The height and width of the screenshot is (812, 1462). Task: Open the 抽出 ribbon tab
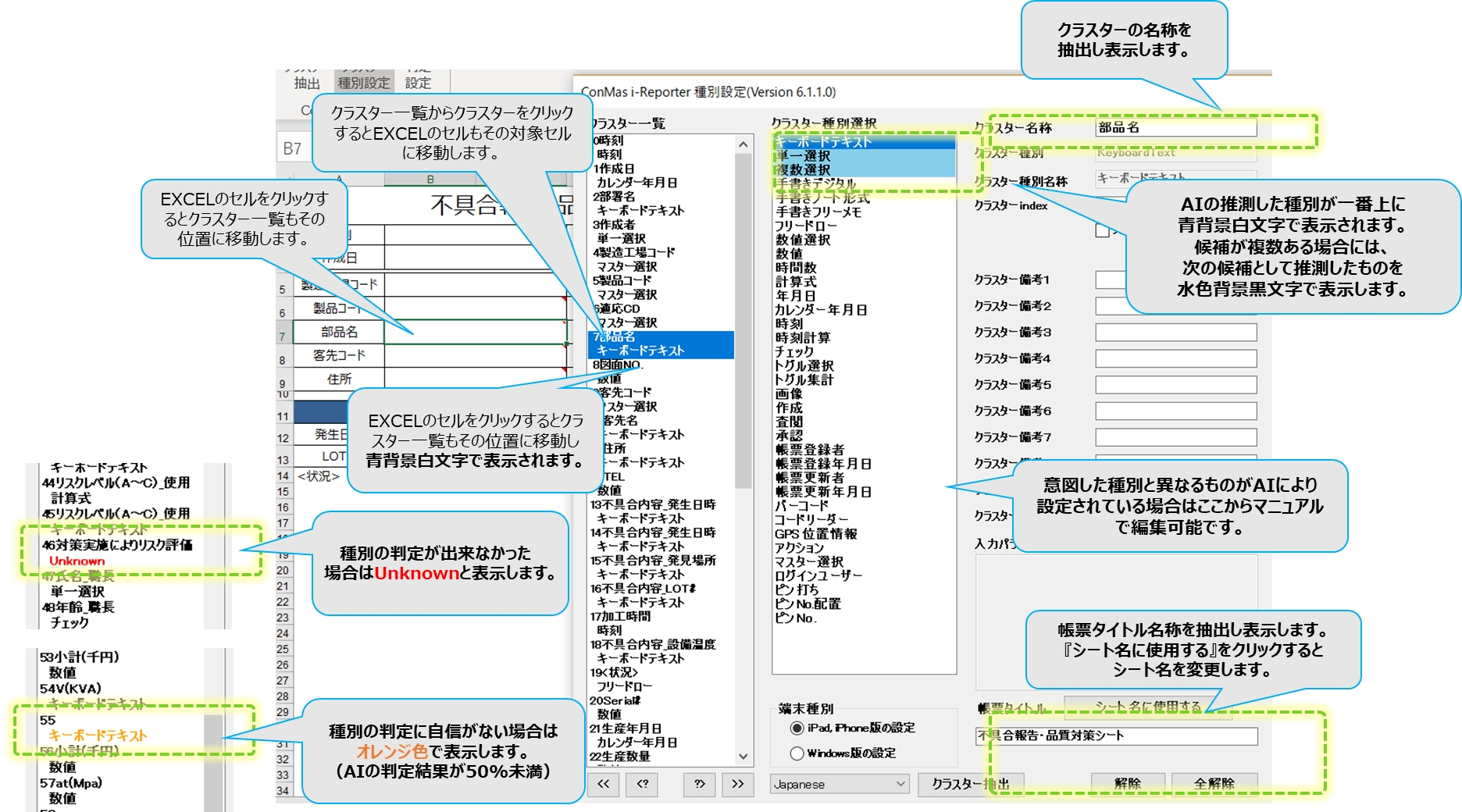click(307, 83)
